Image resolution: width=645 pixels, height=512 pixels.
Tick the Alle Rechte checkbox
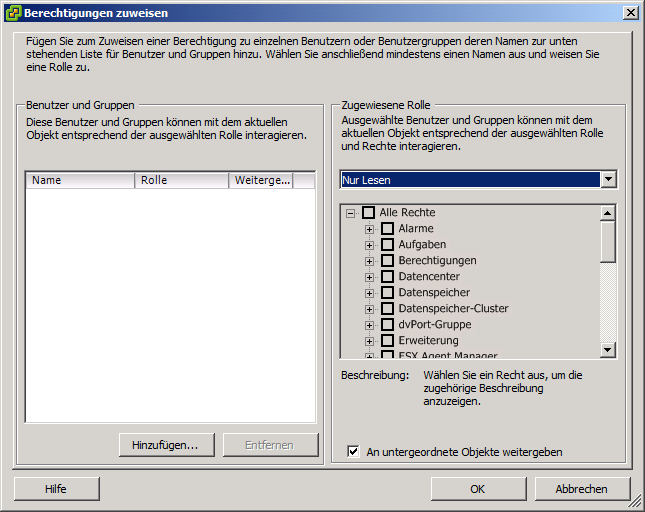368,213
